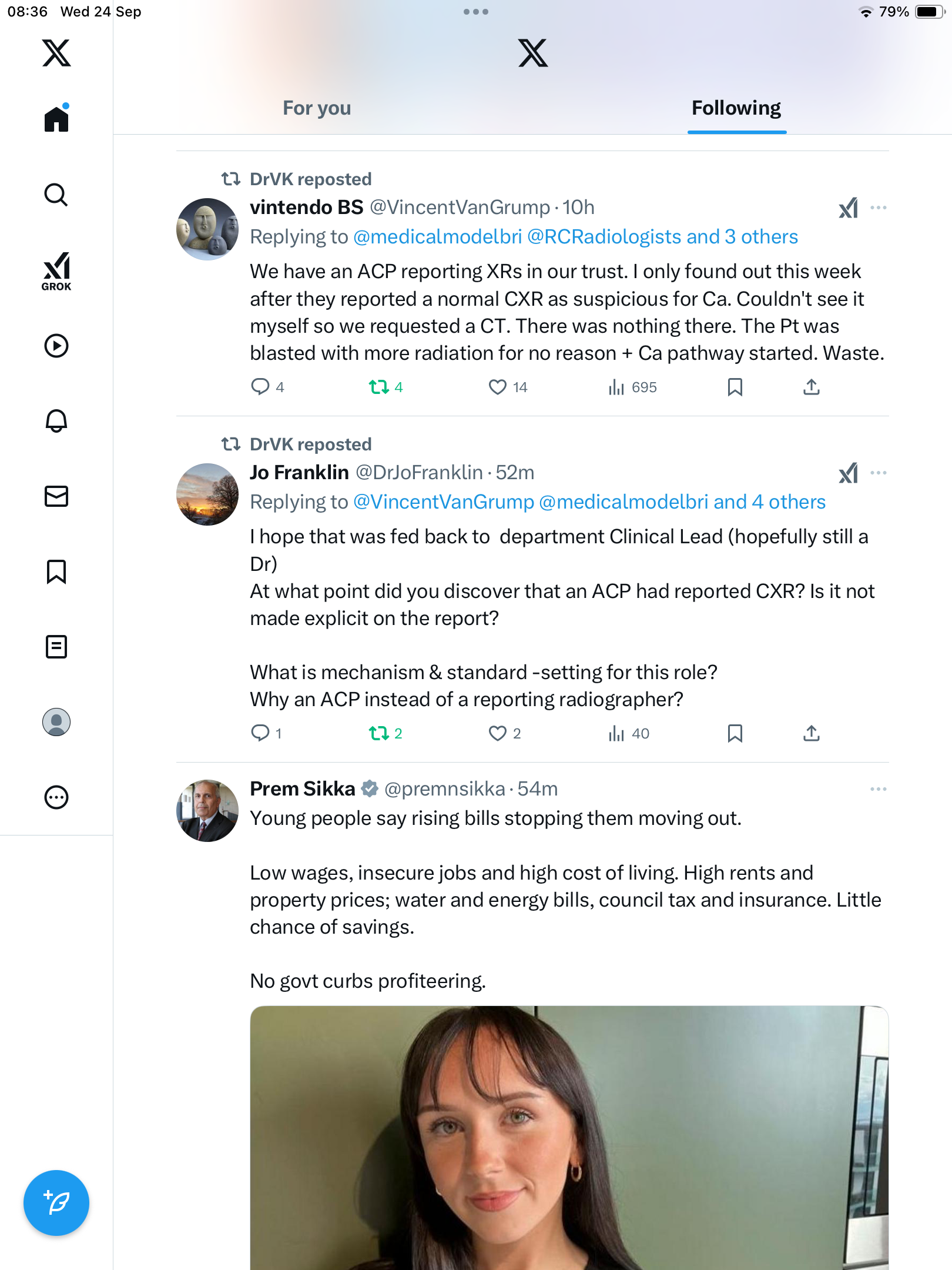Open the video tab icon

point(56,346)
